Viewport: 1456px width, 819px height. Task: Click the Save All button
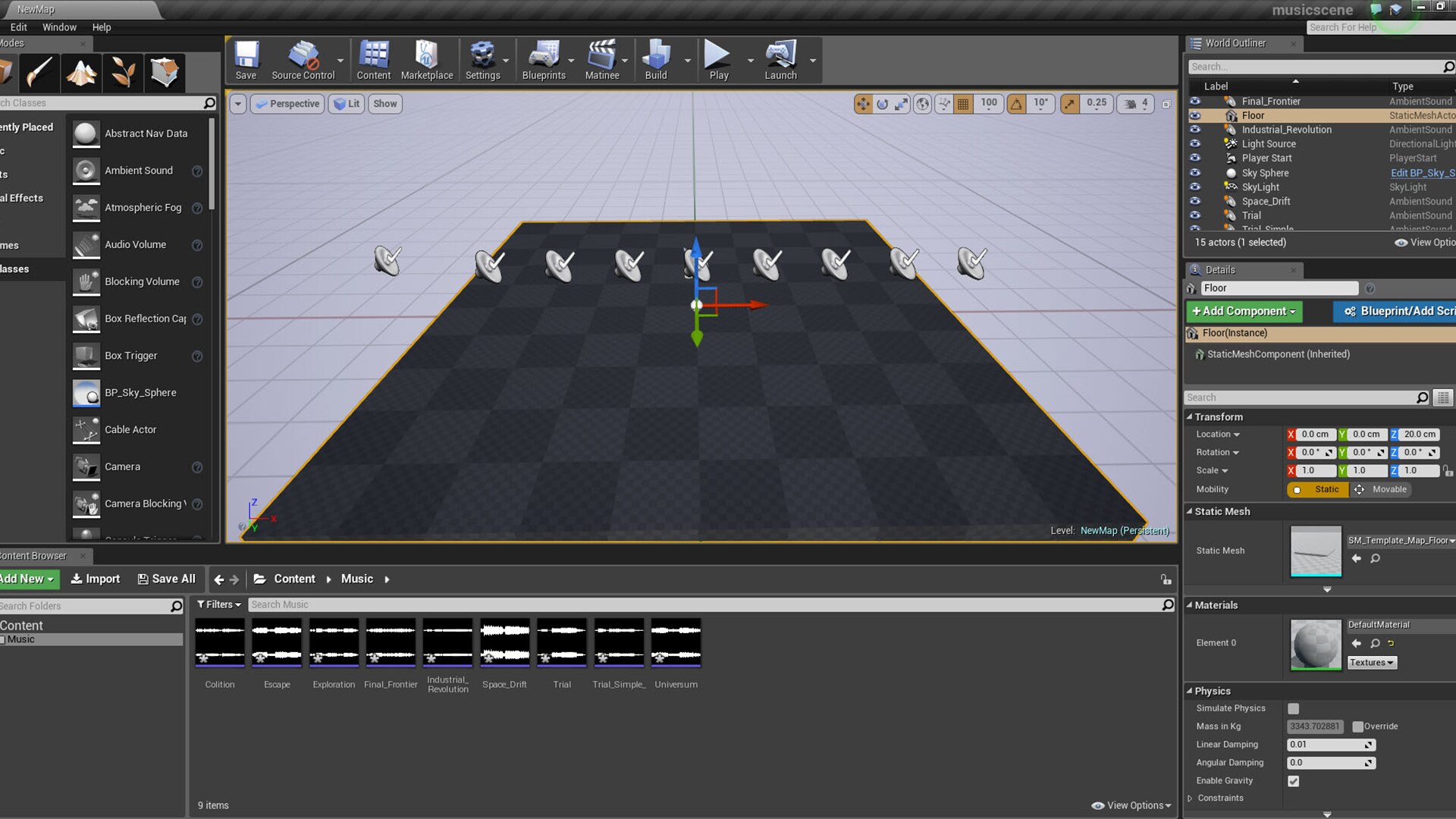[166, 579]
